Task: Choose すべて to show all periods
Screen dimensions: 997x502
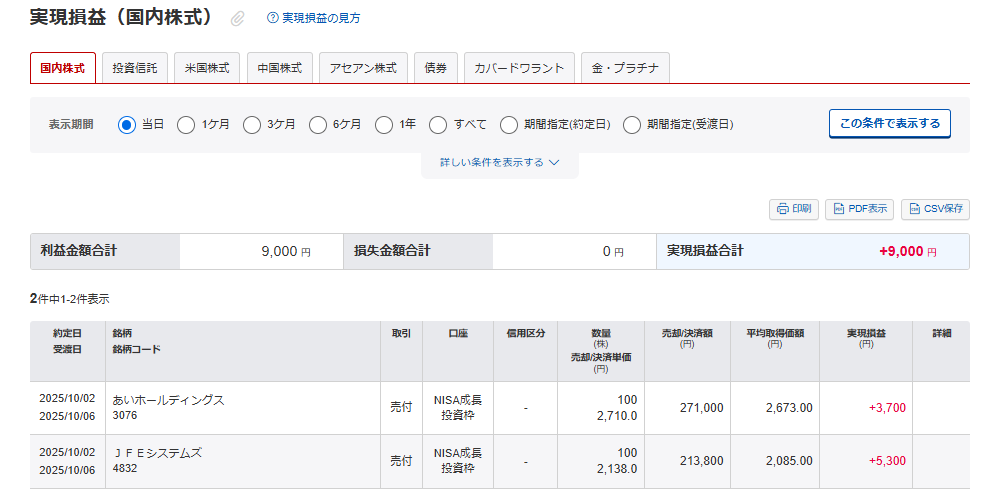Action: 438,125
